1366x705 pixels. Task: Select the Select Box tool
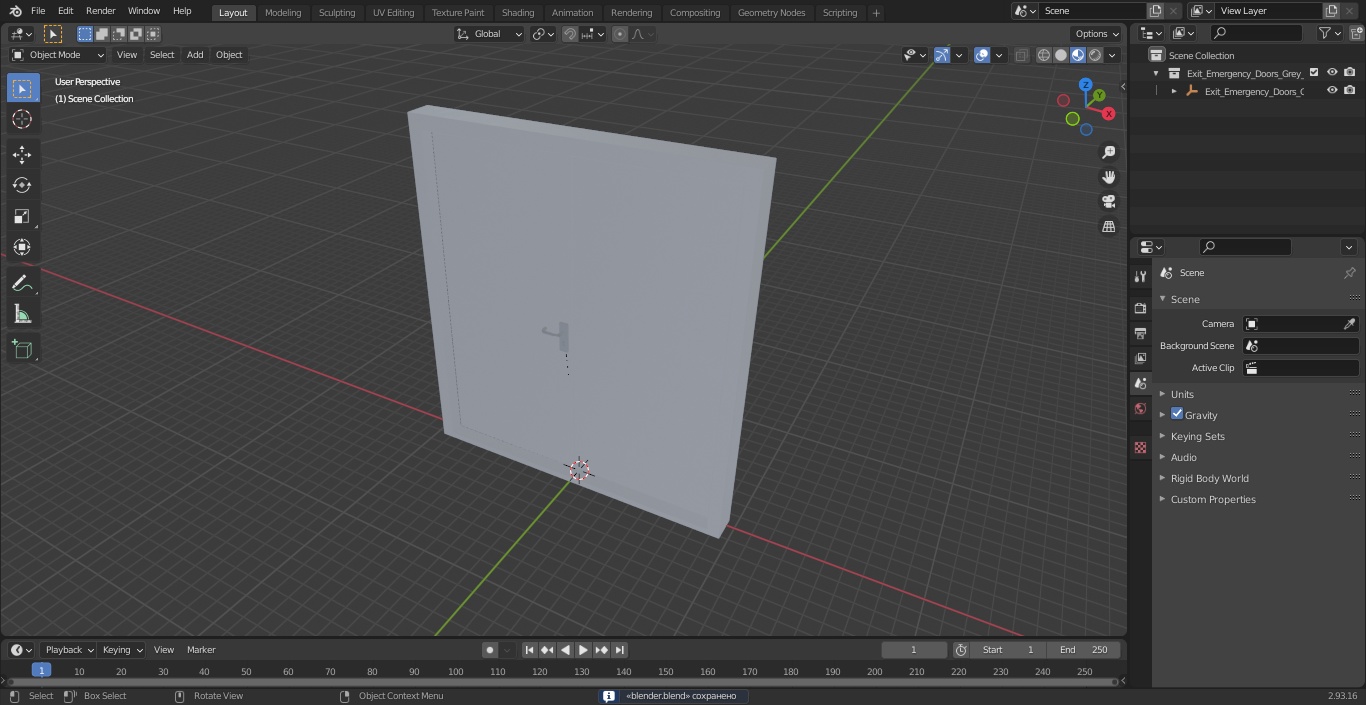tap(22, 89)
